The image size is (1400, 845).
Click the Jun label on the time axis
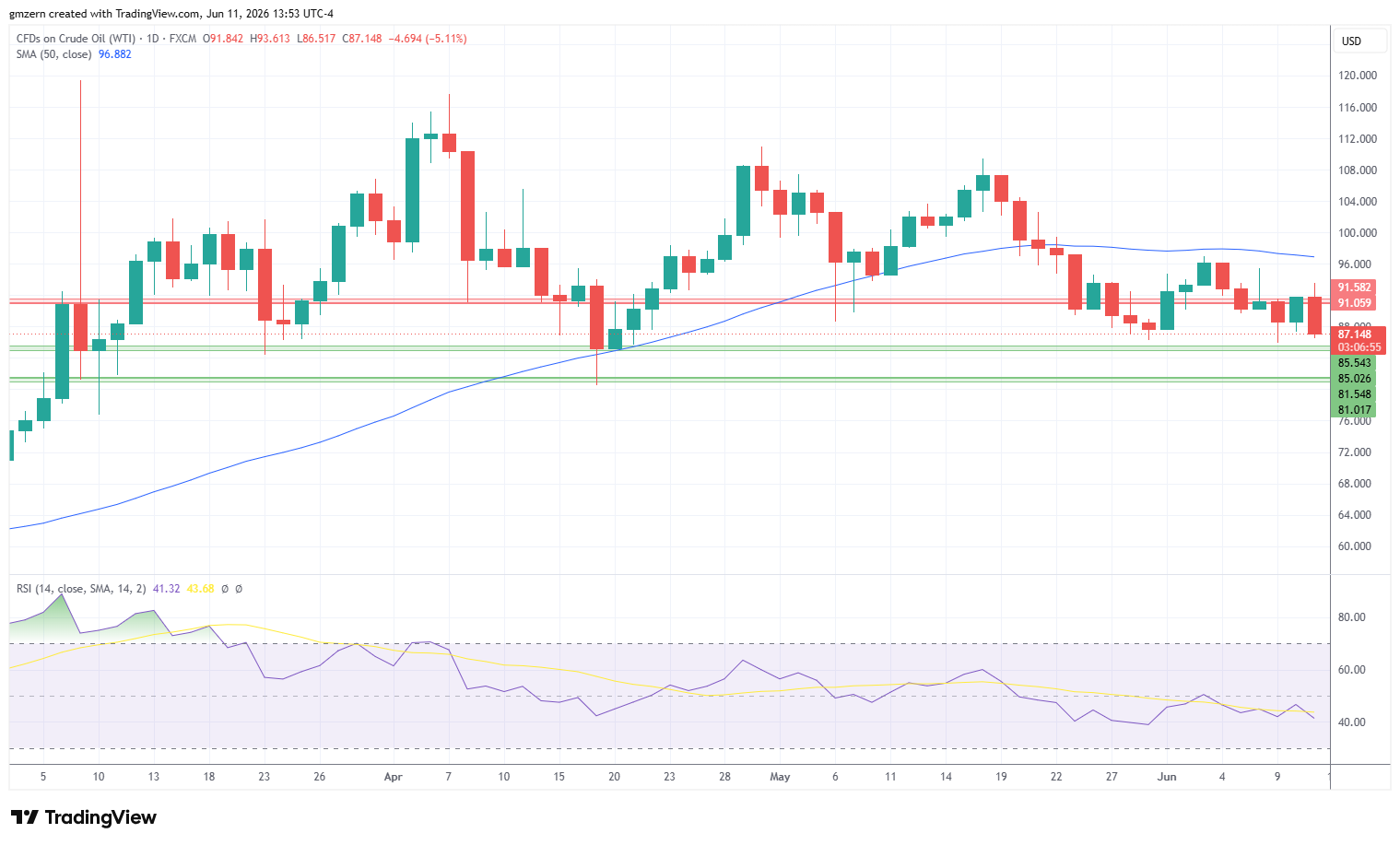[1167, 777]
